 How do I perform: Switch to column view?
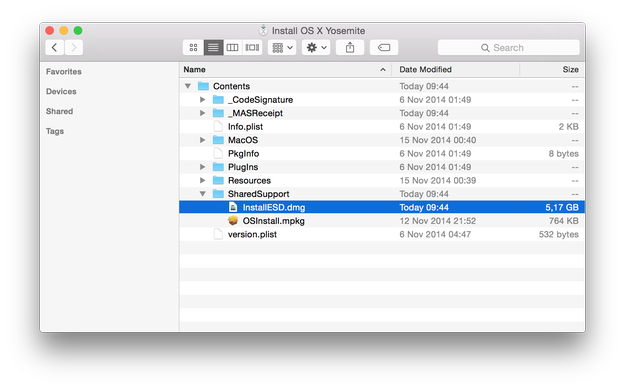tap(232, 48)
